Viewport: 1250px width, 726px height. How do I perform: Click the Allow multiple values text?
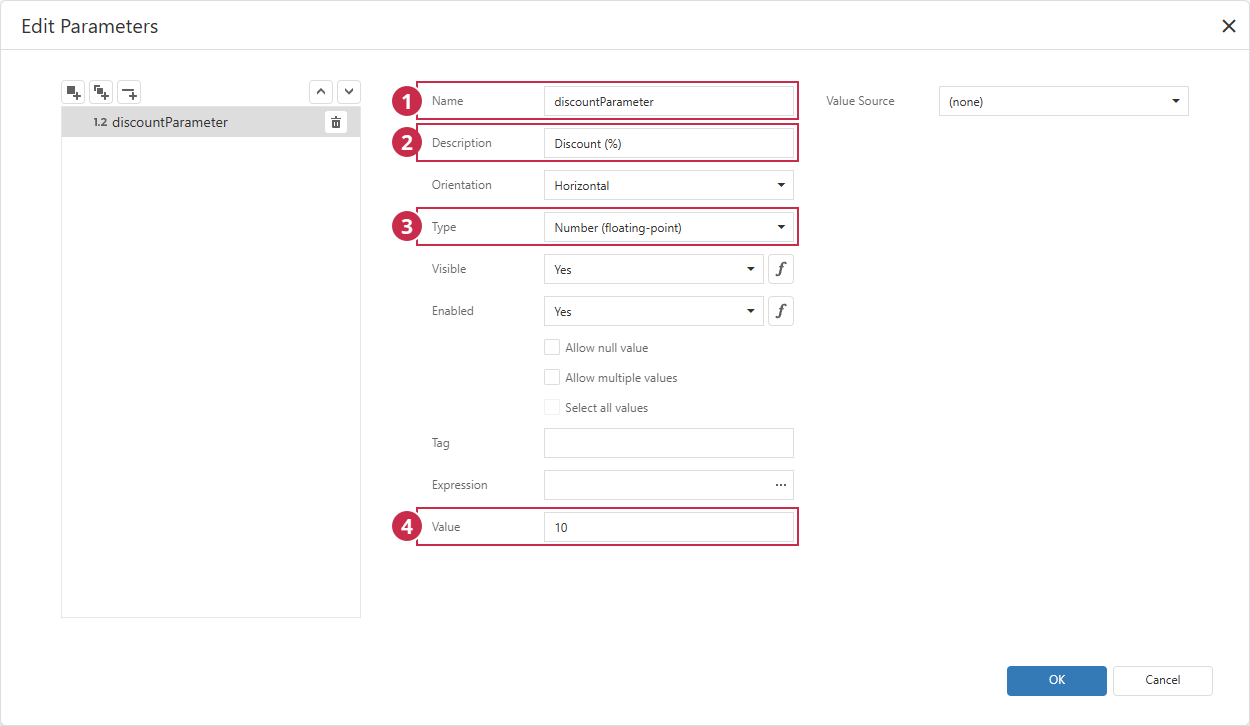[x=621, y=378]
